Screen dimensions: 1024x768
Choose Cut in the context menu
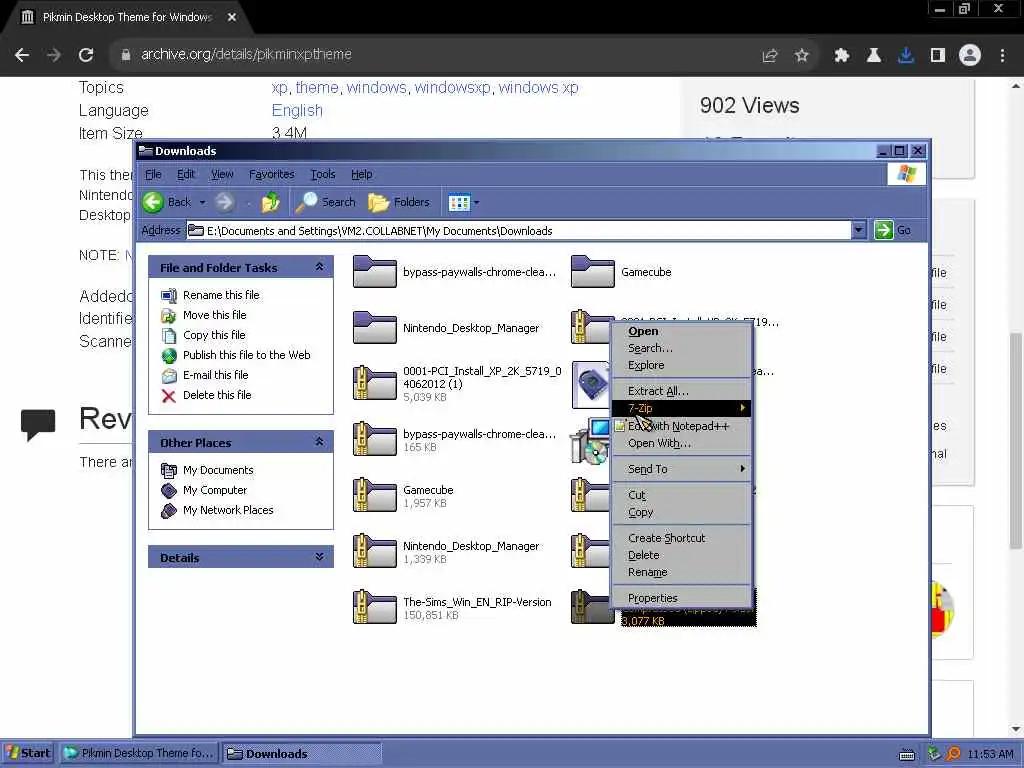(x=681, y=495)
